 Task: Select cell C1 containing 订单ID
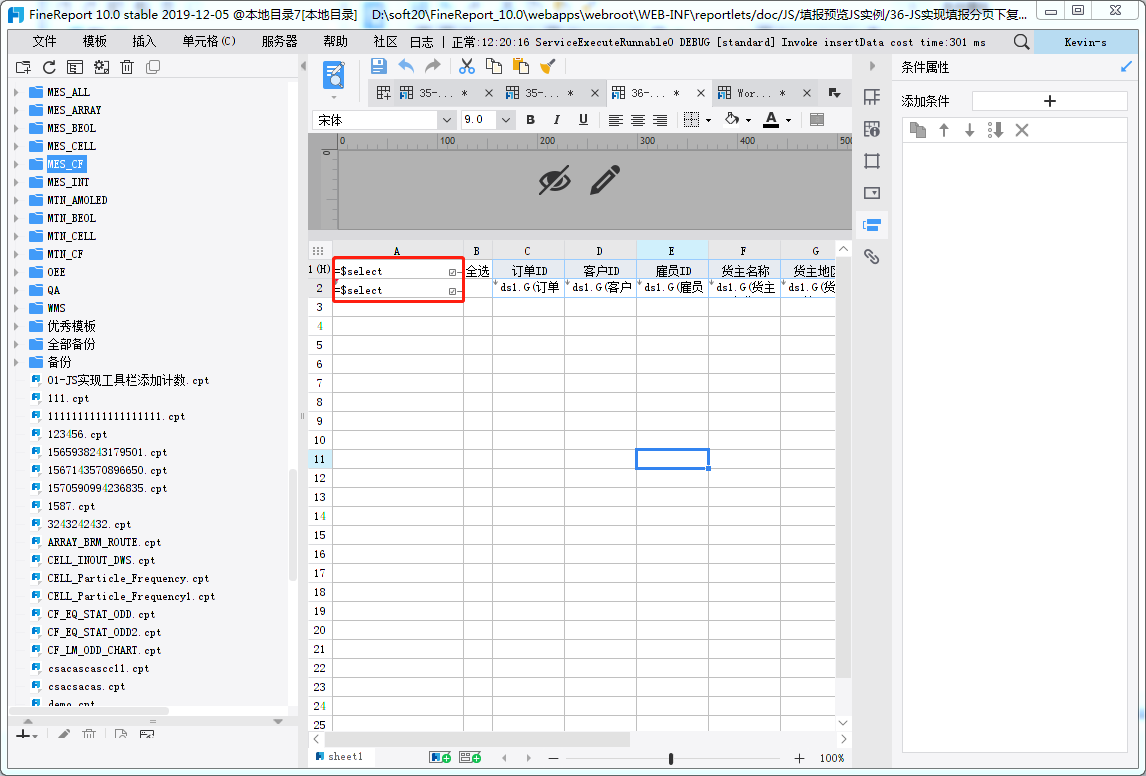tap(528, 270)
